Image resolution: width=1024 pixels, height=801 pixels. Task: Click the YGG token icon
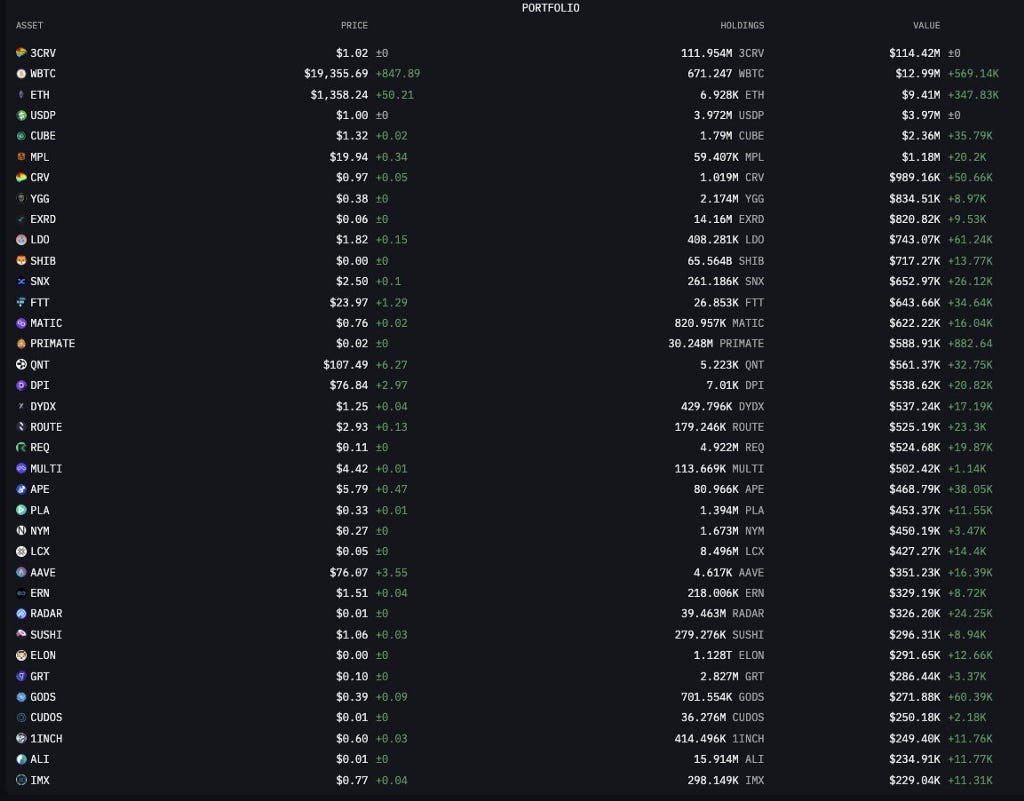coord(21,198)
